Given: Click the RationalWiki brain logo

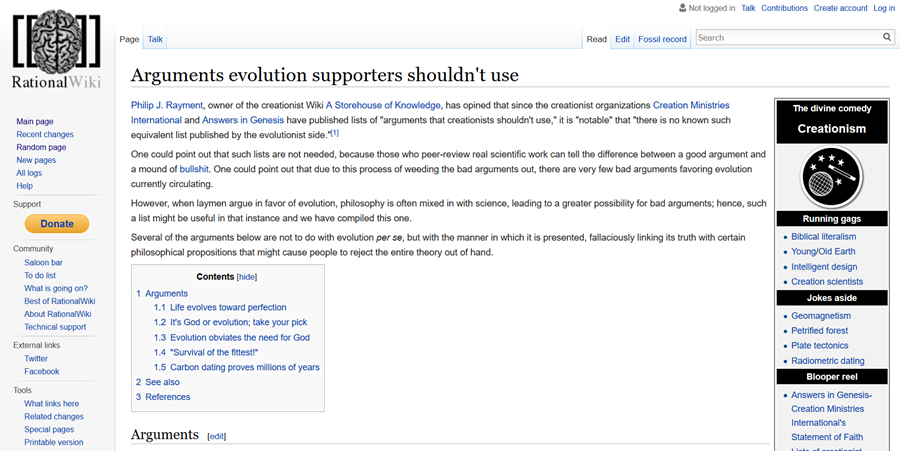Looking at the screenshot, I should click(x=56, y=52).
